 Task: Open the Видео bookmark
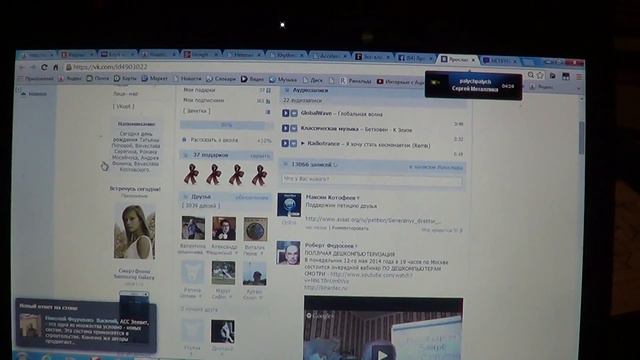252,79
